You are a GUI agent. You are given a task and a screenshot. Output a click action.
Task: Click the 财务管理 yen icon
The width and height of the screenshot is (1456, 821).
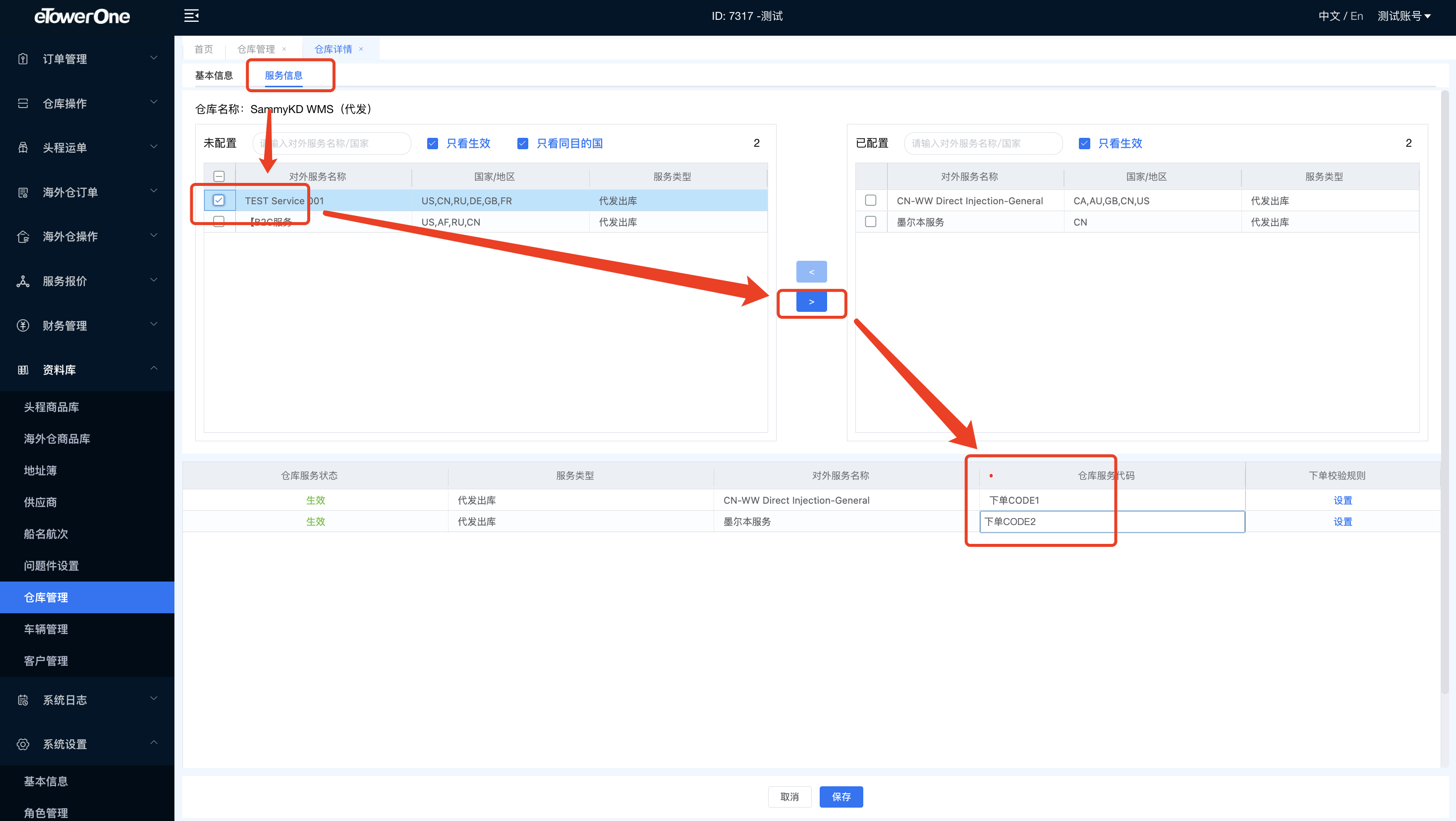pos(23,325)
